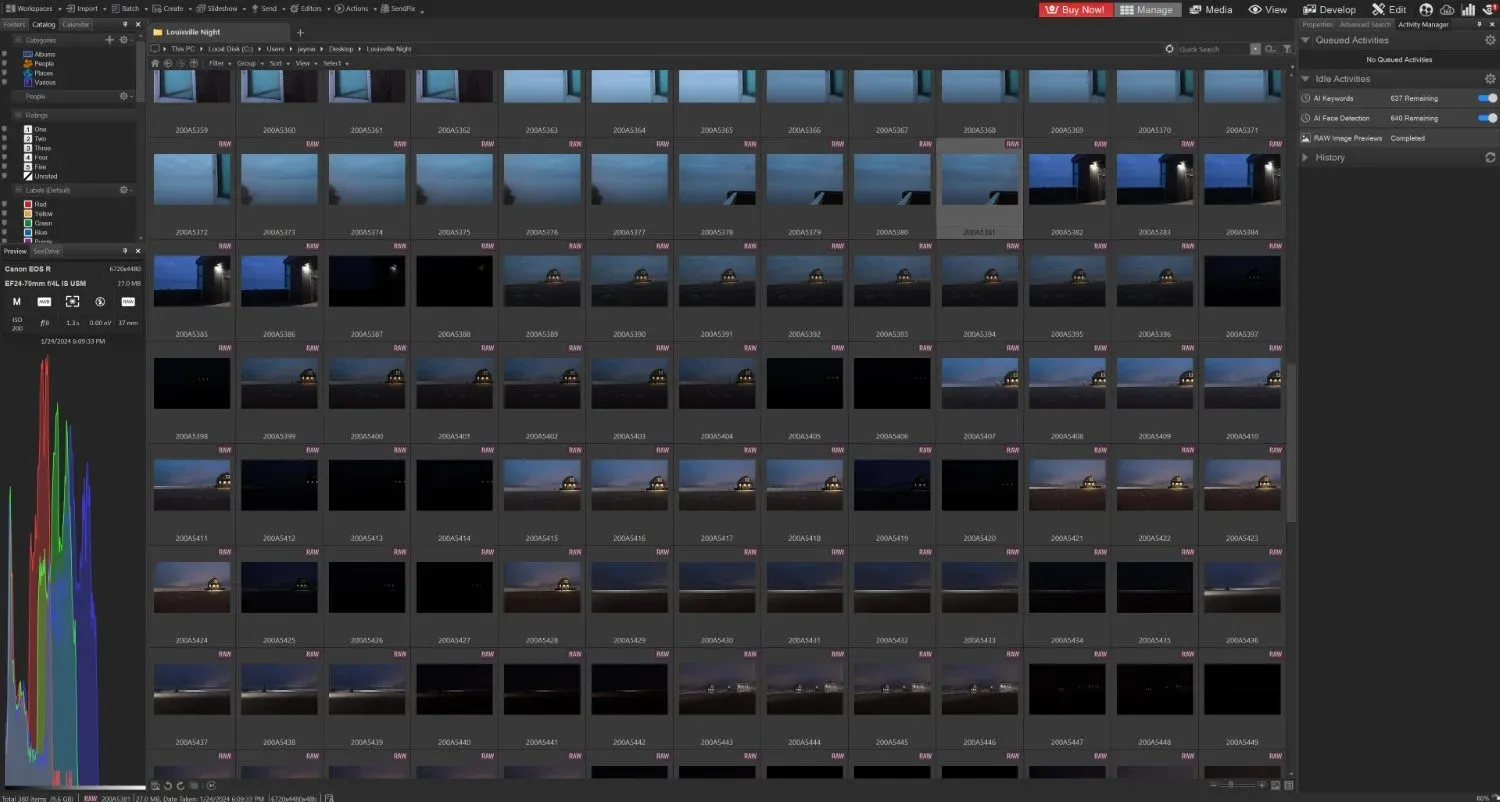This screenshot has width=1500, height=802.
Task: Open the Filter dropdown
Action: tap(217, 63)
